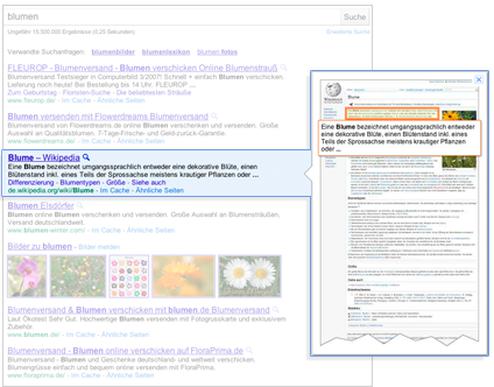This screenshot has height=387, width=494.
Task: Open the 'Blumentypen' sitelink of Wikipedia result
Action: (80, 182)
